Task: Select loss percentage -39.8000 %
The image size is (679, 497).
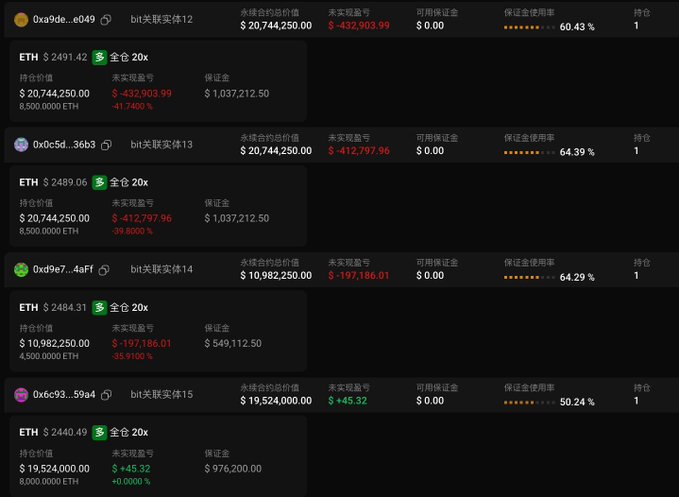Action: pyautogui.click(x=132, y=231)
